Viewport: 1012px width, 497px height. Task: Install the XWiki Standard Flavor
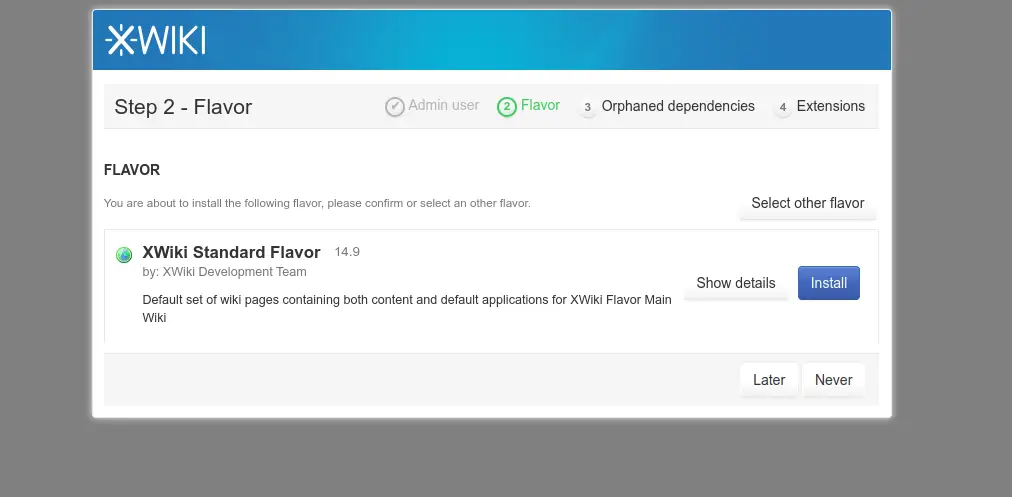click(x=829, y=283)
